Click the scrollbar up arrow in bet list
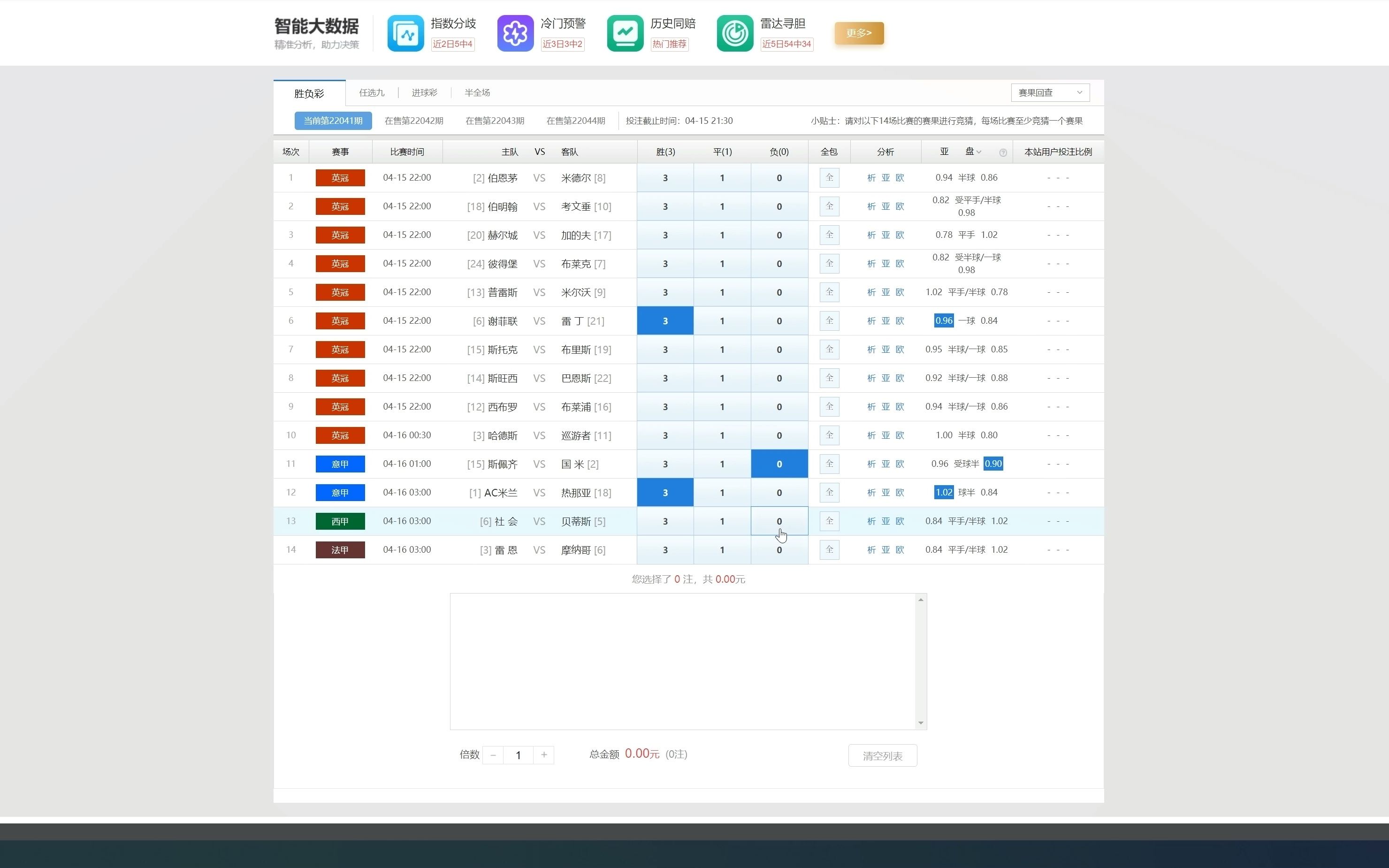Image resolution: width=1389 pixels, height=868 pixels. click(x=921, y=600)
